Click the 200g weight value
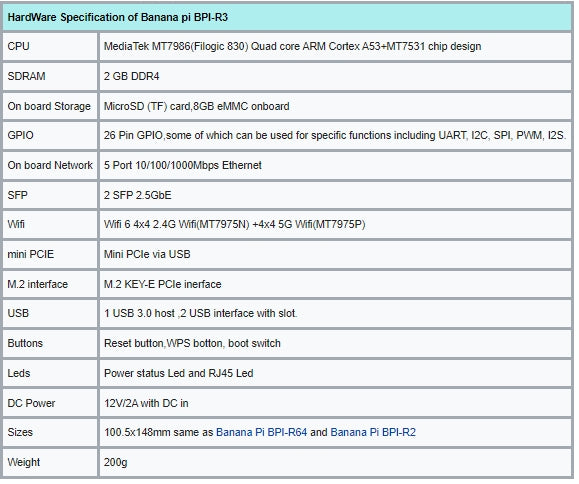Image resolution: width=579 pixels, height=484 pixels. click(115, 463)
